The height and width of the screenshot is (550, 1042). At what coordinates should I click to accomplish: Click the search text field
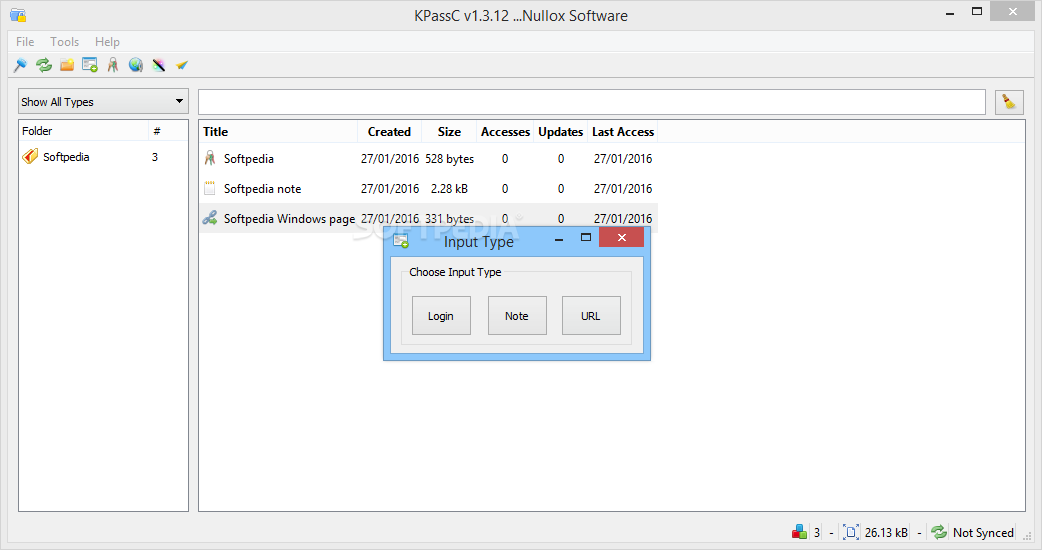click(591, 102)
